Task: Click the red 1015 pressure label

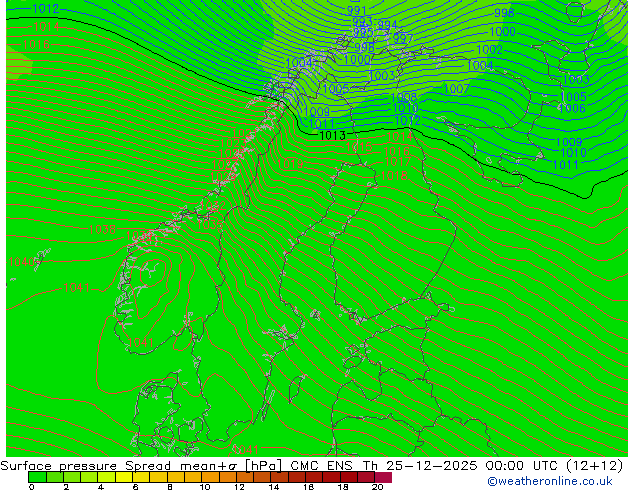Action: coord(359,147)
